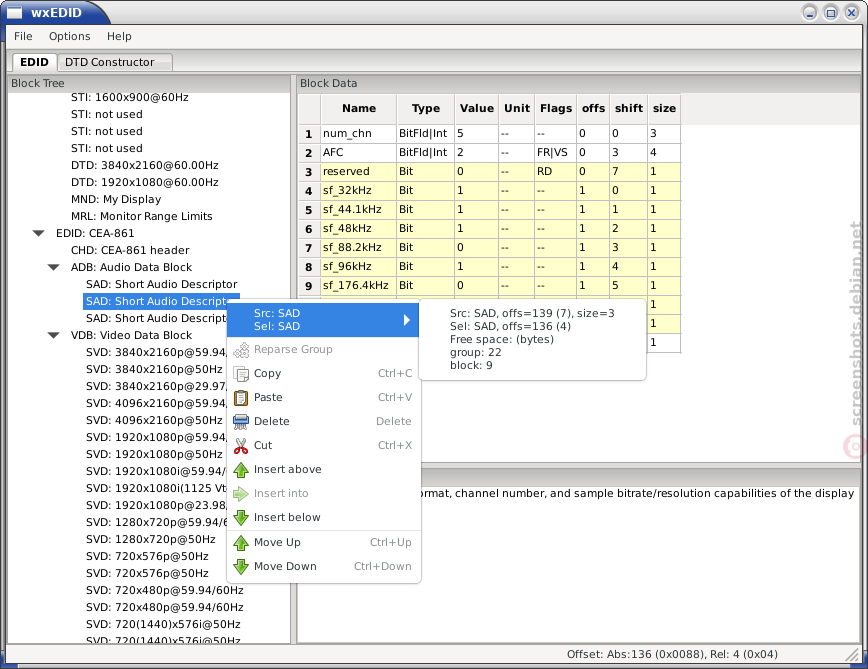Select SVD: 1280x720p@50Hz tree item

click(x=151, y=540)
